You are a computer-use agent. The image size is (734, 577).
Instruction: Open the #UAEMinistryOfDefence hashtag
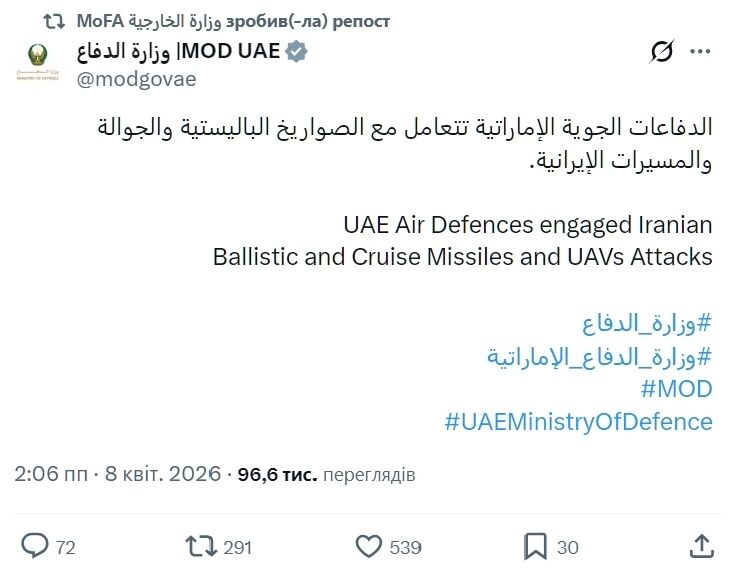[578, 421]
